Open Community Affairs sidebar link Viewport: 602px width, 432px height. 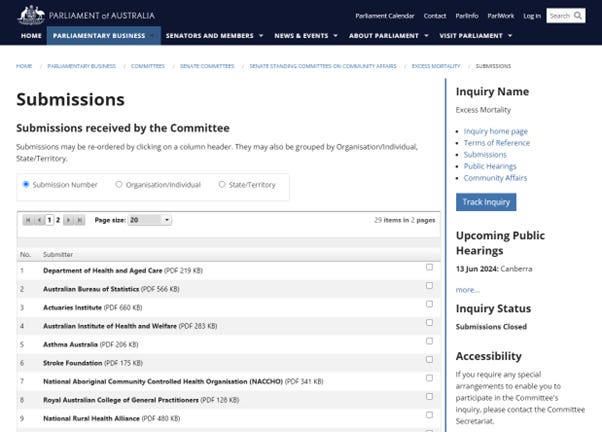pyautogui.click(x=495, y=178)
